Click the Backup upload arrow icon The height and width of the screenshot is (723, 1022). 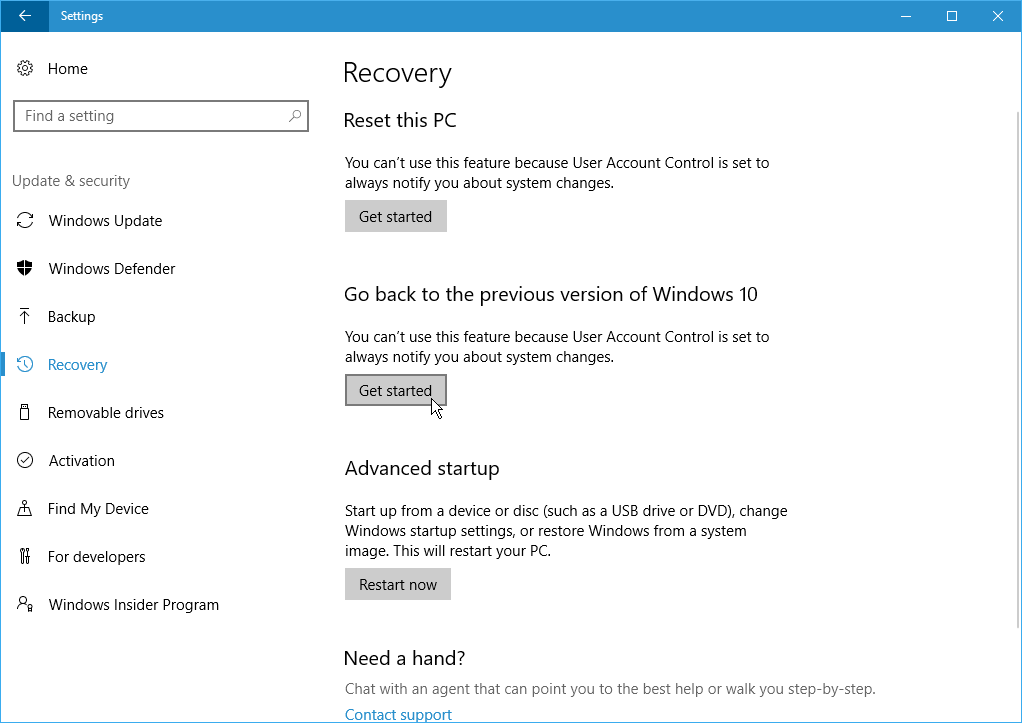click(x=26, y=317)
